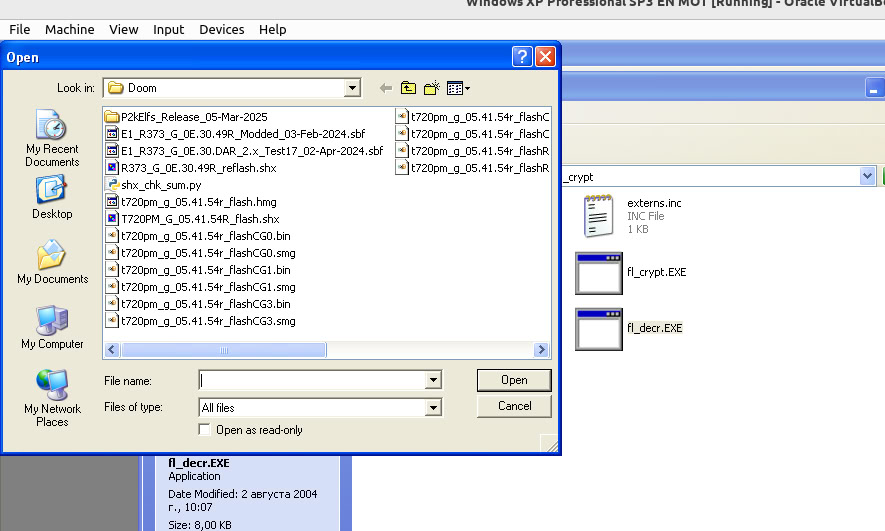This screenshot has height=531, width=885.
Task: Open the View Menu icon dropdown
Action: pos(458,88)
